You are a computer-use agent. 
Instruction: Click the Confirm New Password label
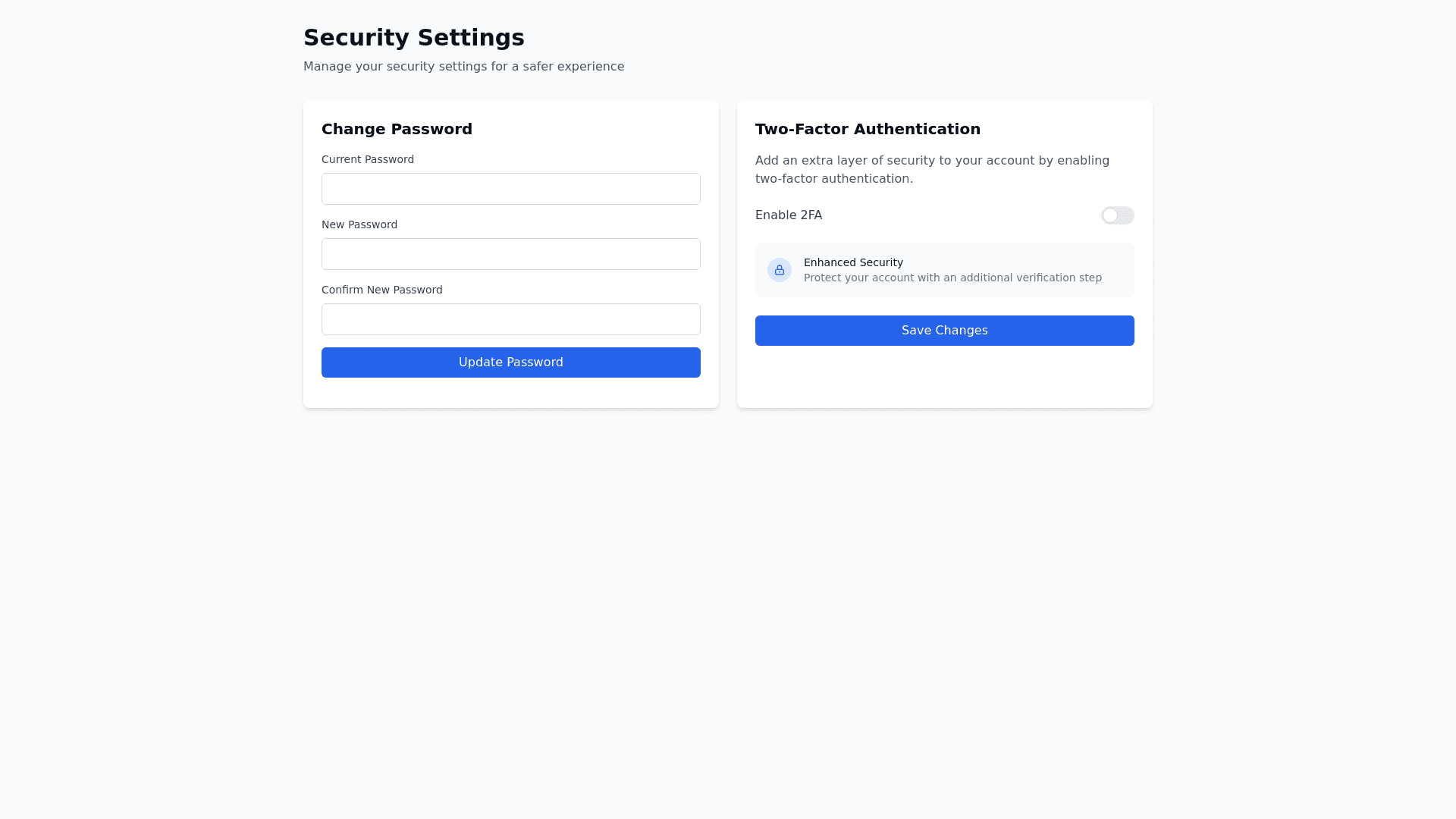pos(381,290)
